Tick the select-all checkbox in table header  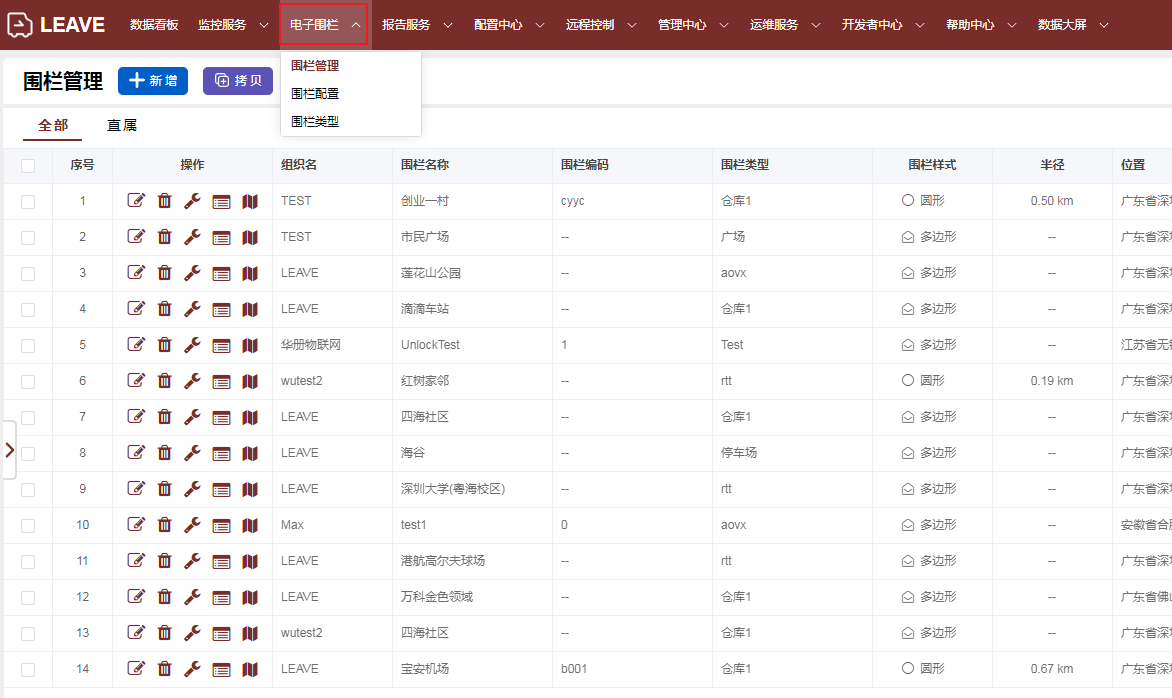(x=28, y=166)
